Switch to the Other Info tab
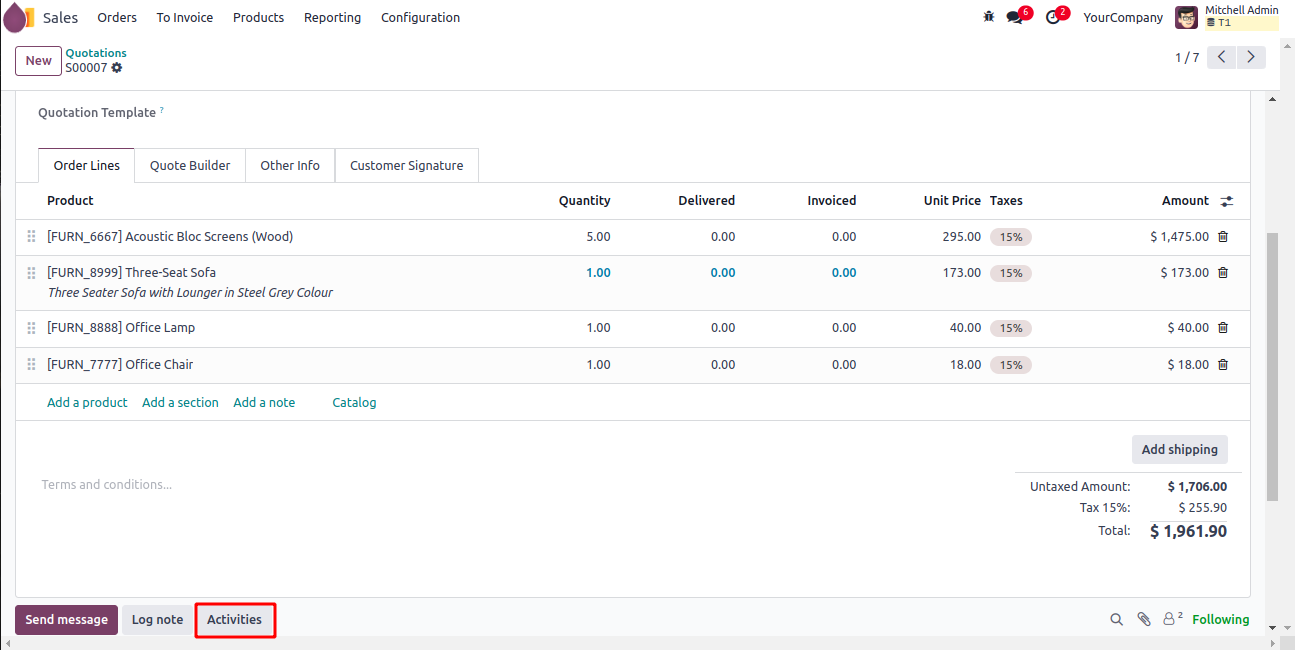Viewport: 1295px width, 650px height. click(290, 166)
